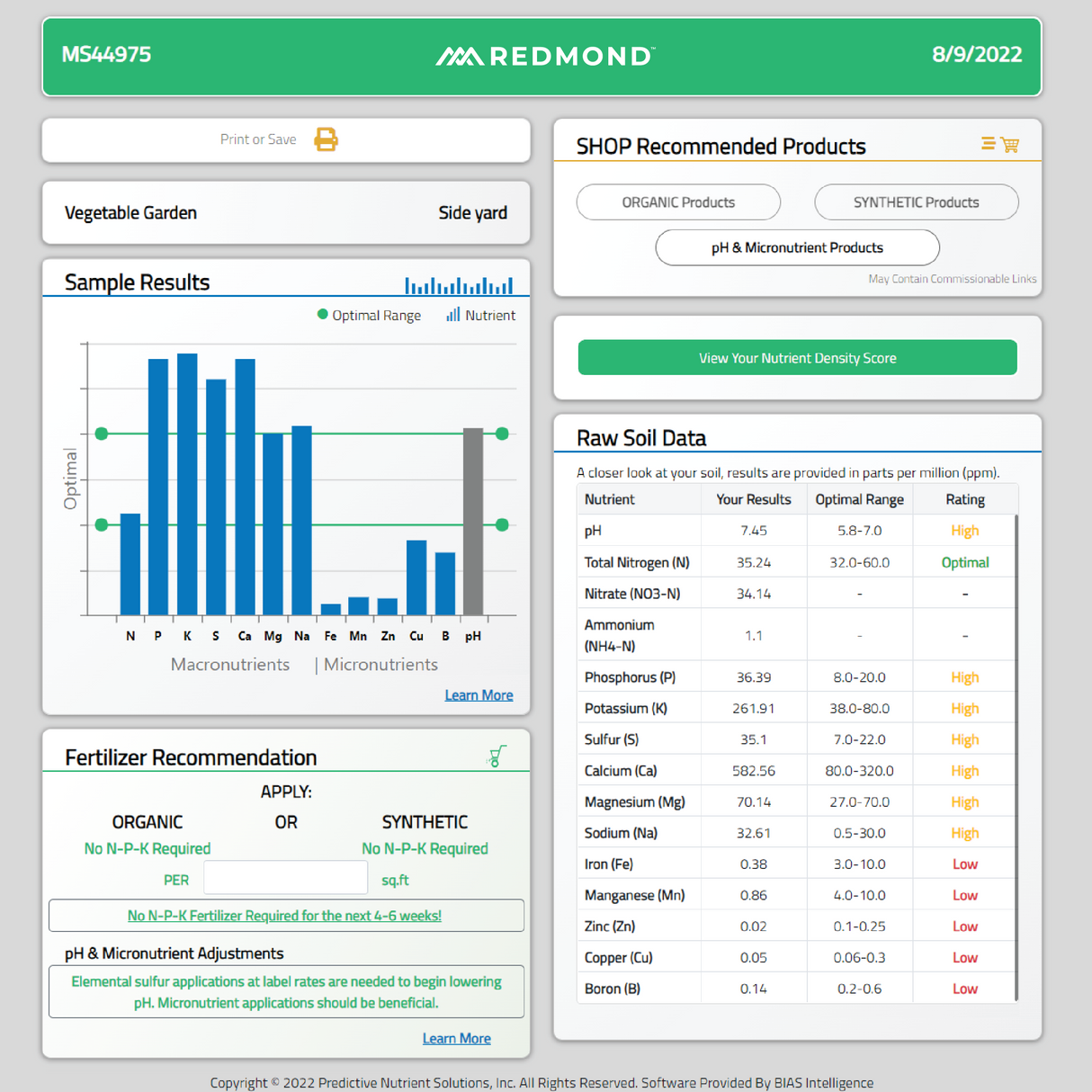This screenshot has width=1092, height=1092.
Task: Click the bar chart icon in Sample Results
Action: (458, 285)
